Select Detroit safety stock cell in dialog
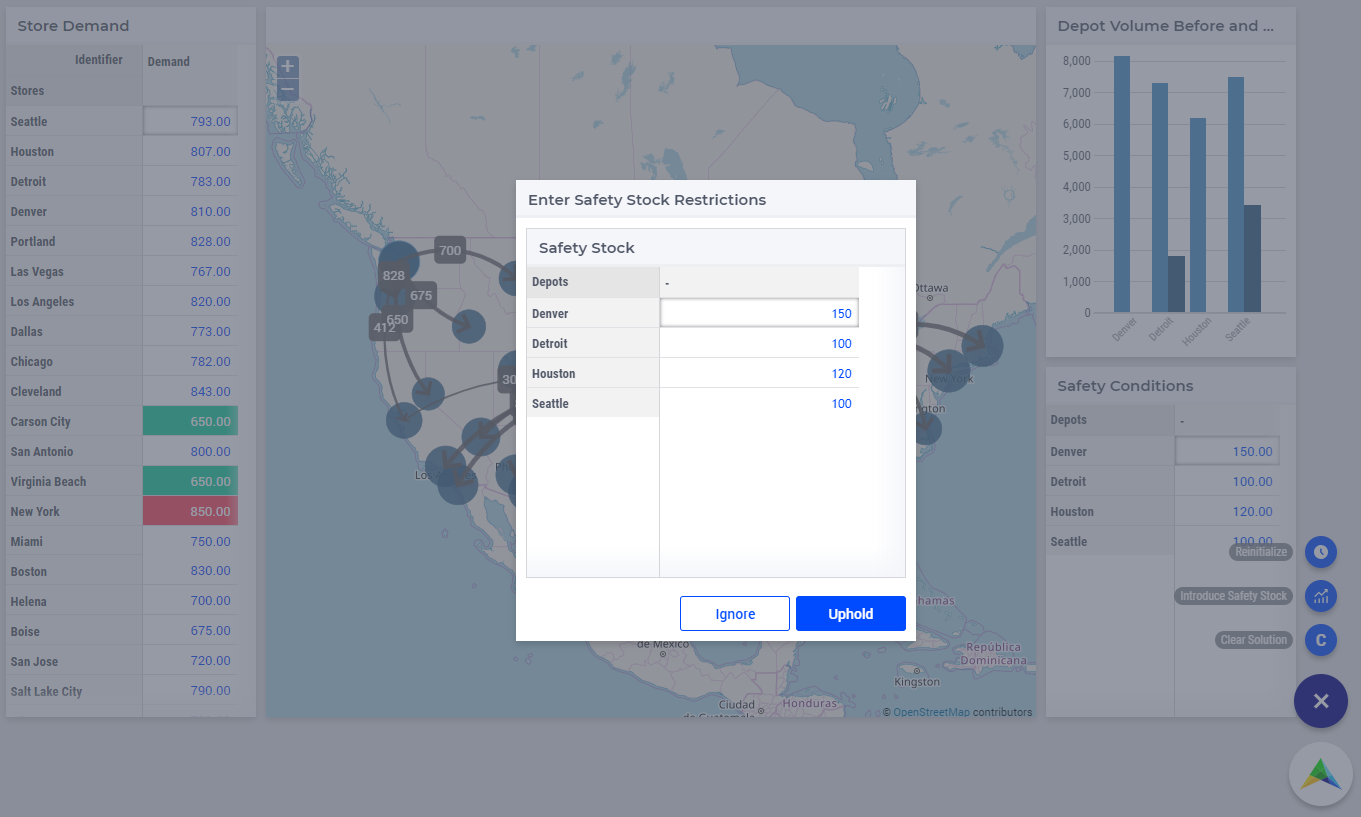 (759, 343)
